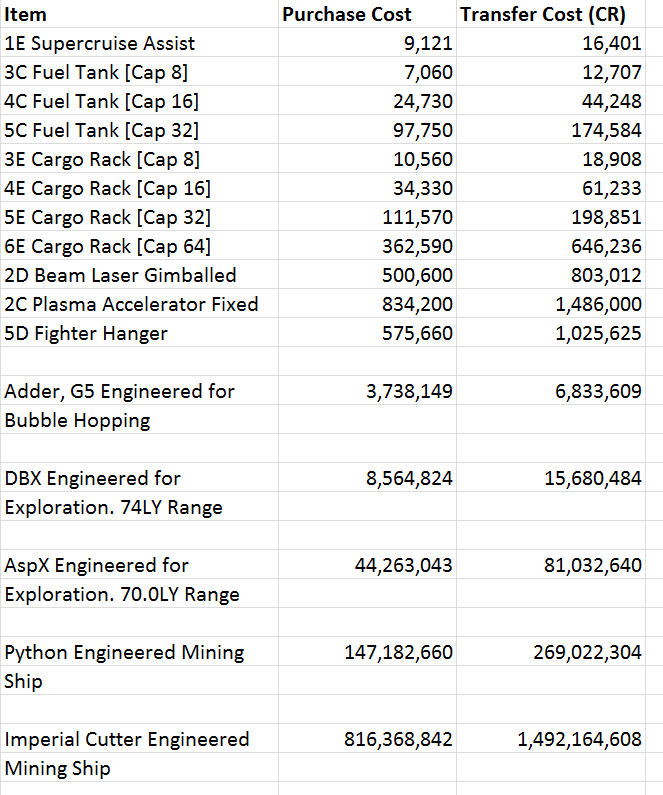Click the purchase cost value 111,570
The width and height of the screenshot is (663, 795).
(x=417, y=217)
